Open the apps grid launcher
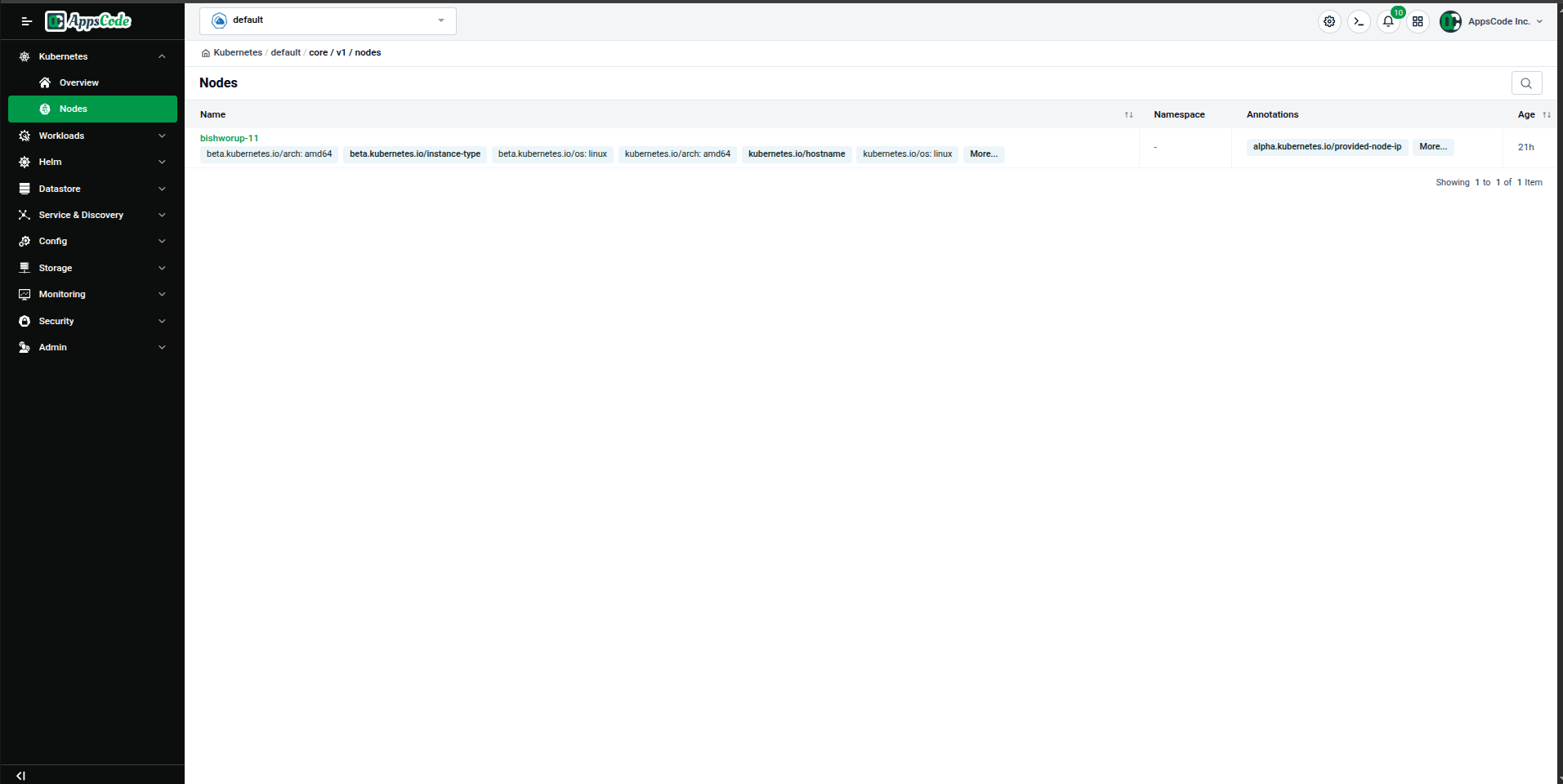This screenshot has width=1563, height=784. pos(1418,21)
